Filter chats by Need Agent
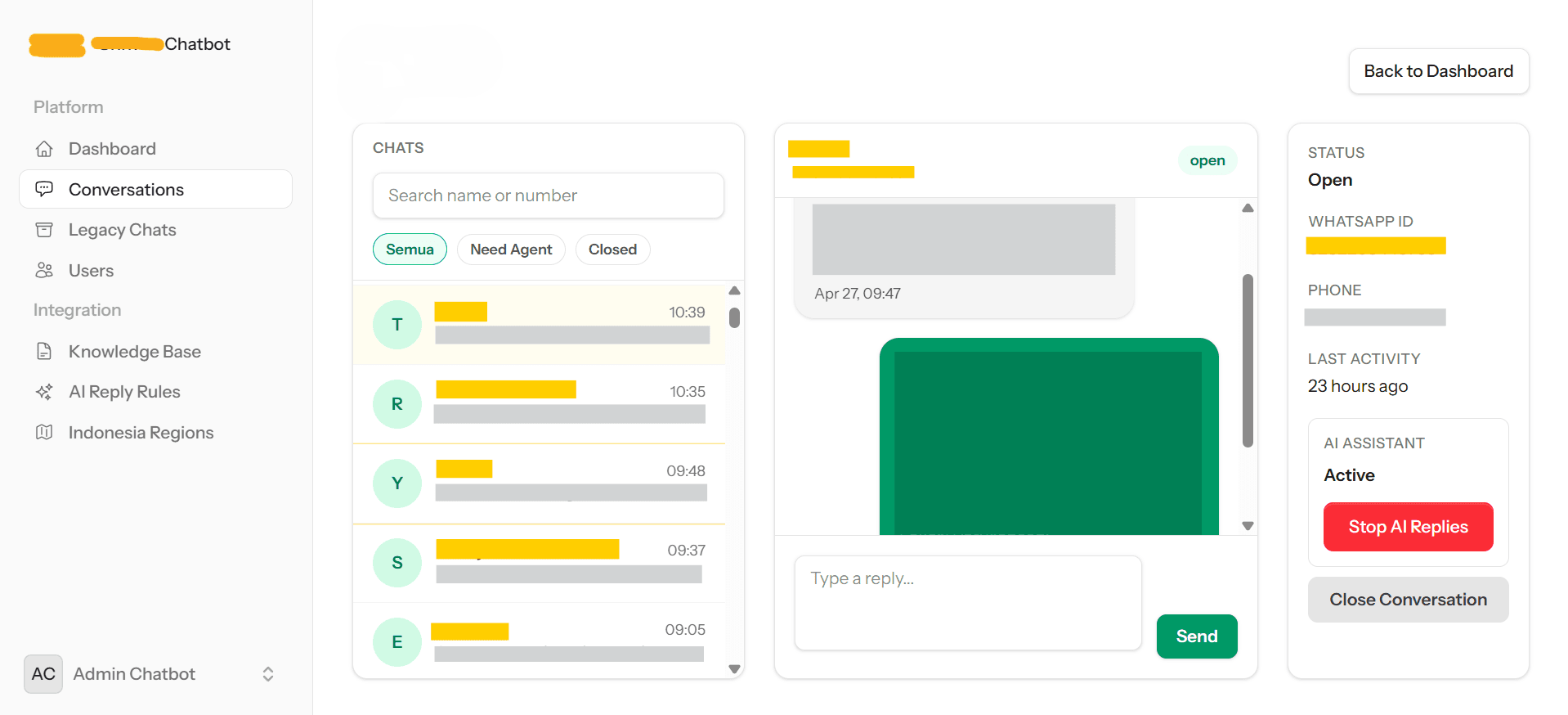1568x715 pixels. pyautogui.click(x=511, y=250)
